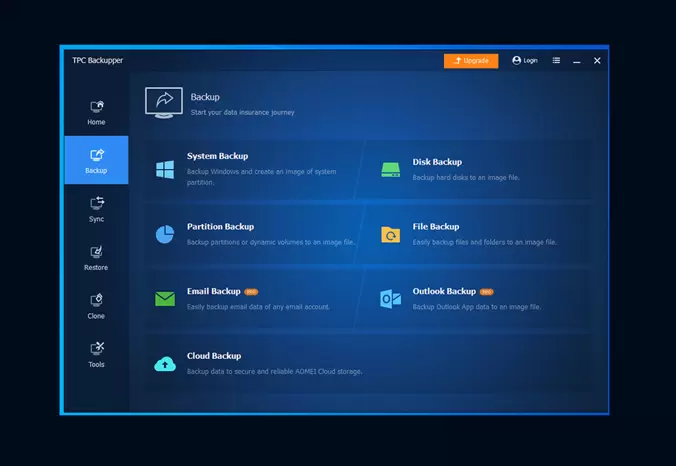Click the Login button

click(x=525, y=60)
